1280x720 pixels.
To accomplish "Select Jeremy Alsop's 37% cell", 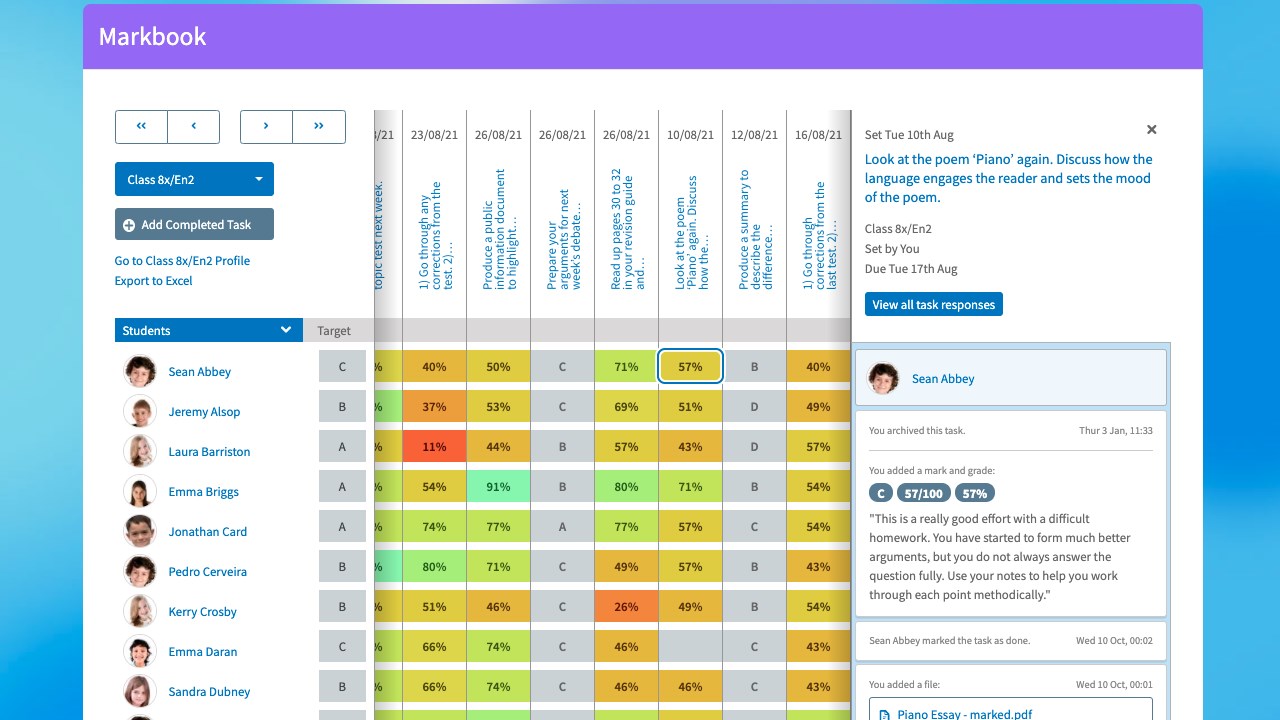I will pos(434,407).
